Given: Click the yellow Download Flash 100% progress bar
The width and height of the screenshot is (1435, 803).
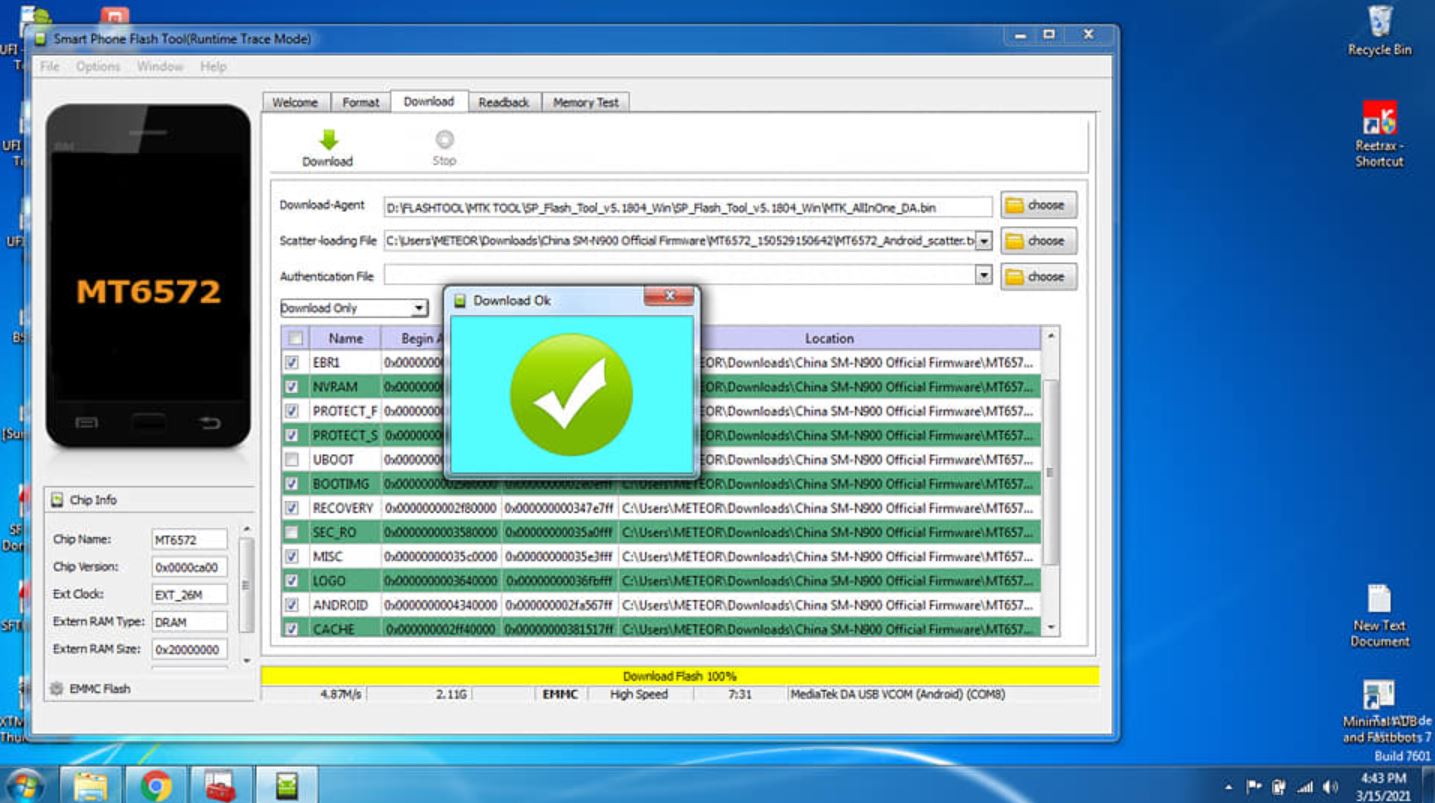Looking at the screenshot, I should tap(679, 676).
